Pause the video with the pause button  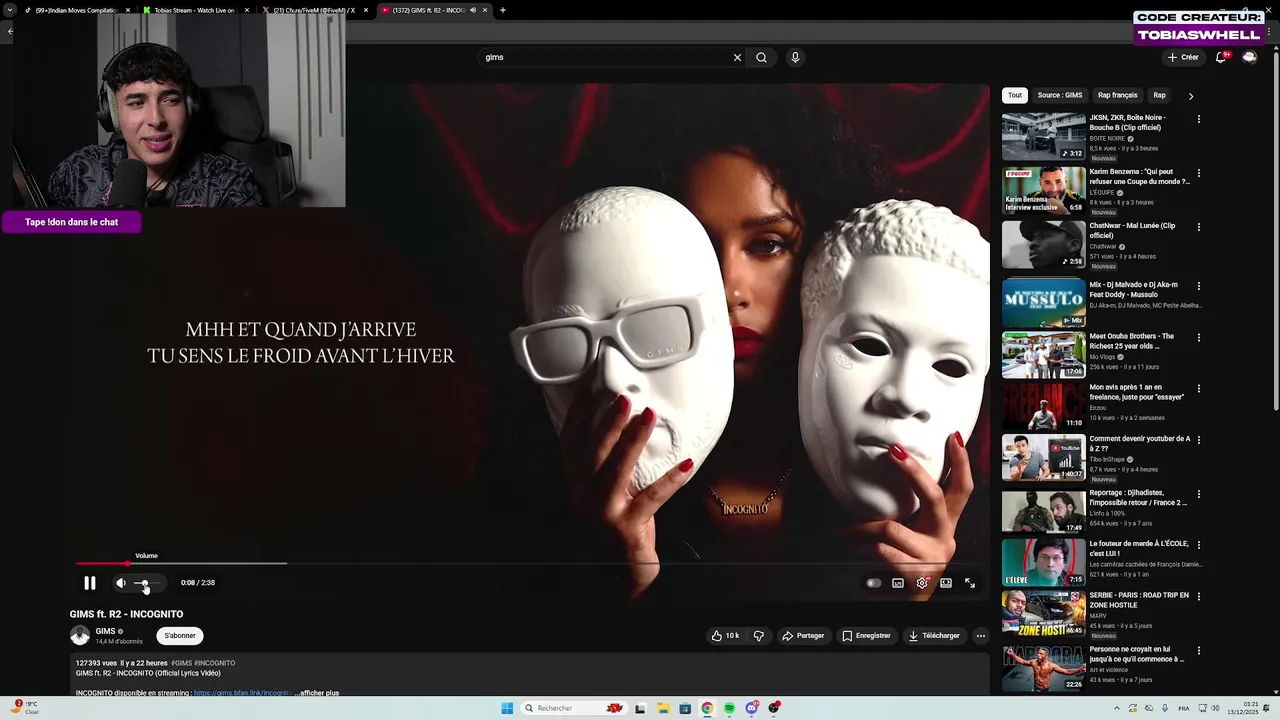pyautogui.click(x=89, y=583)
